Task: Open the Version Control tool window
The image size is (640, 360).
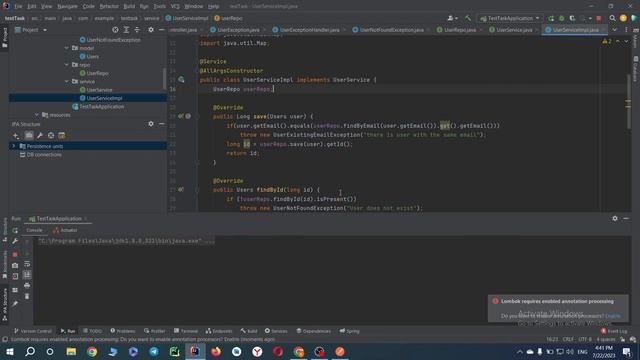Action: [x=33, y=331]
